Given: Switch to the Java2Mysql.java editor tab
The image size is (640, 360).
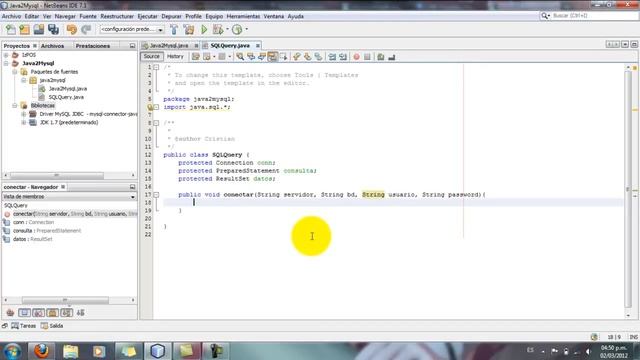Looking at the screenshot, I should pyautogui.click(x=169, y=46).
